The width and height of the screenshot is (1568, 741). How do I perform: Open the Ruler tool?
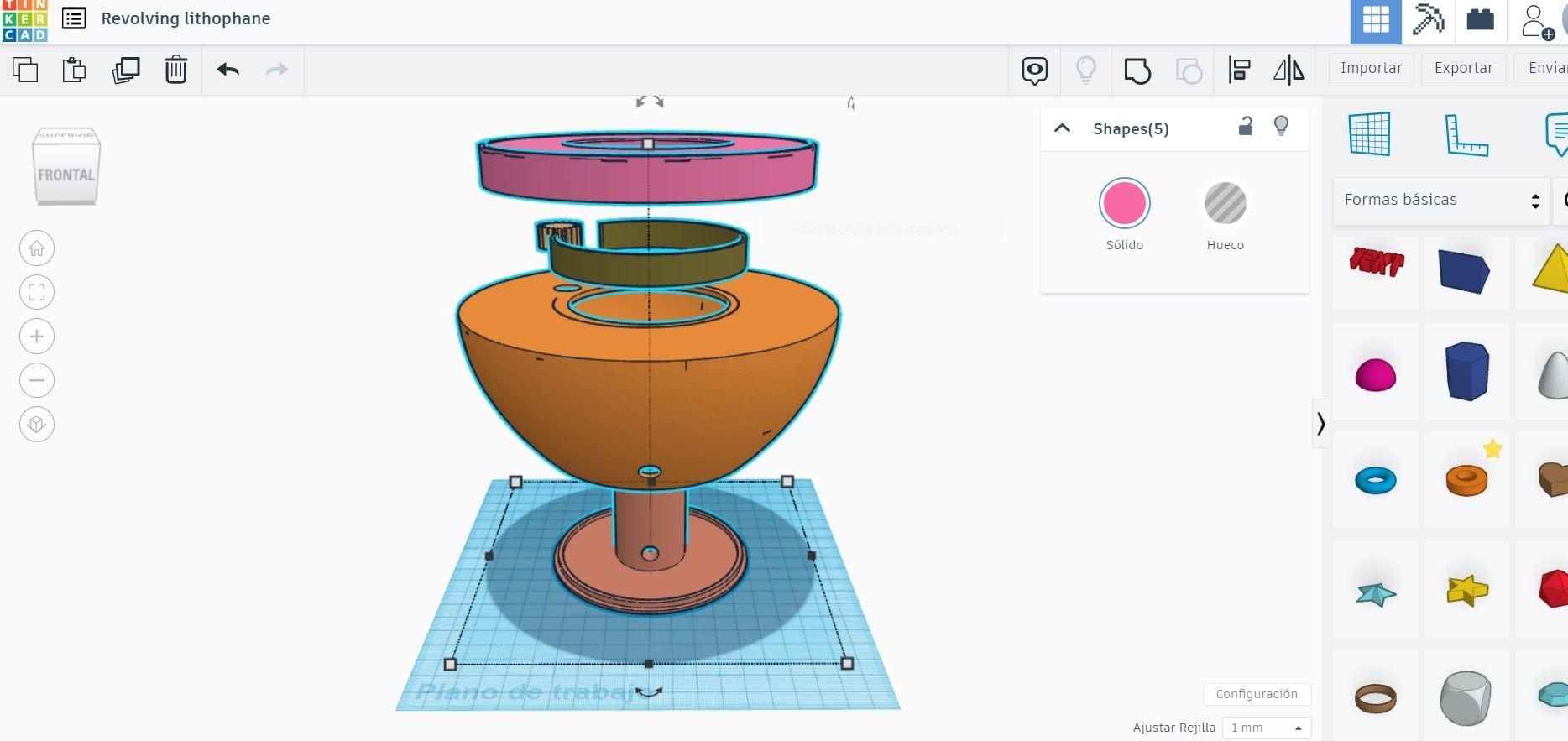pos(1466,134)
